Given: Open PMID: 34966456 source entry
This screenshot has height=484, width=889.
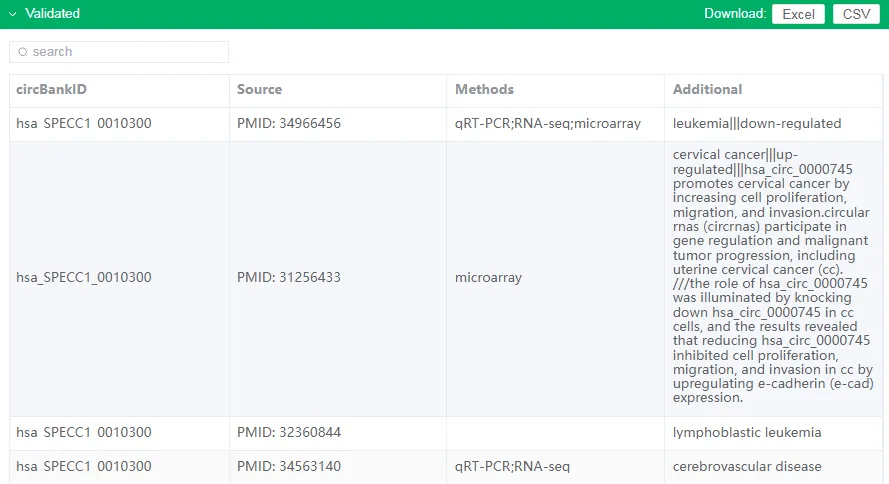Looking at the screenshot, I should (x=289, y=124).
